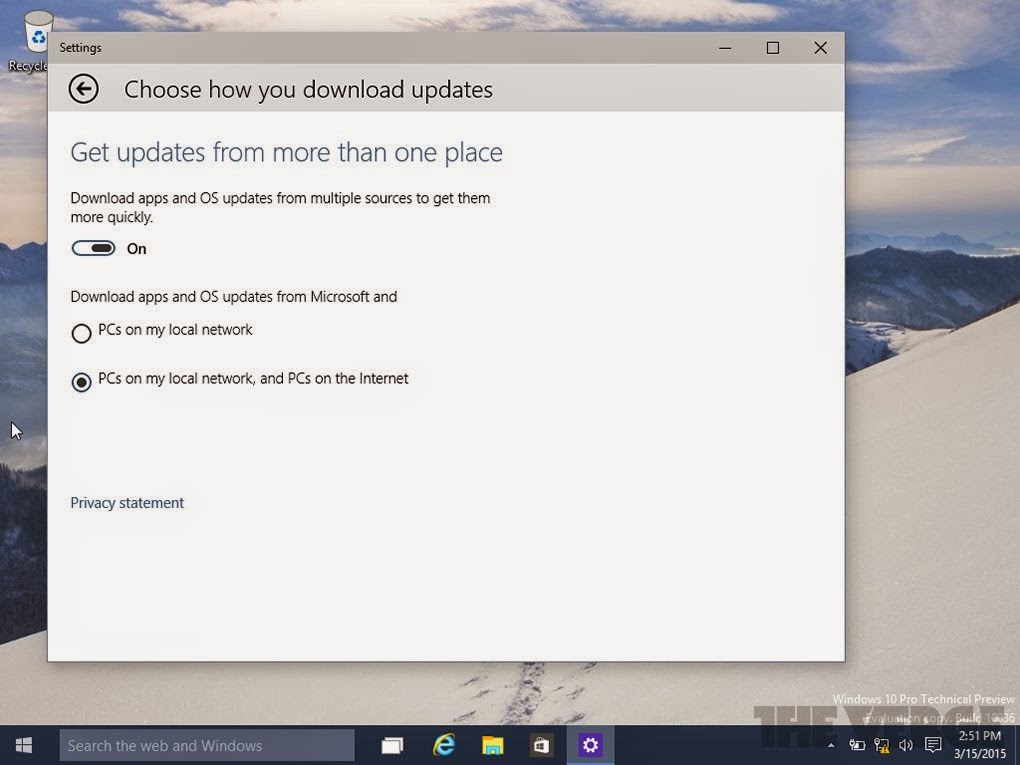Click the battery power tray icon

(857, 745)
